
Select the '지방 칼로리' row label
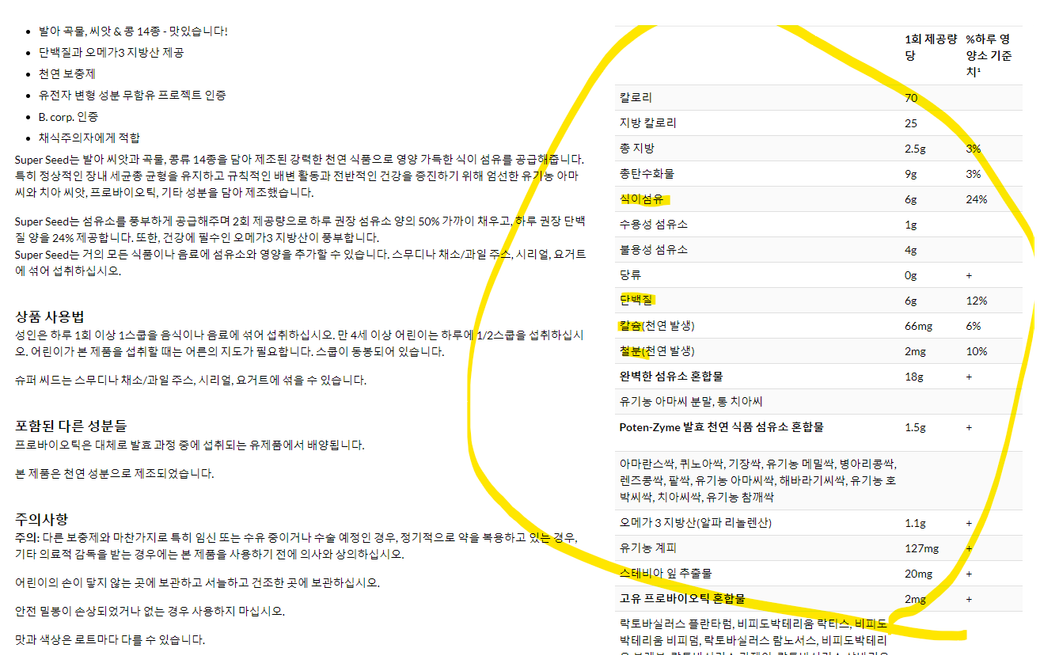(x=648, y=123)
